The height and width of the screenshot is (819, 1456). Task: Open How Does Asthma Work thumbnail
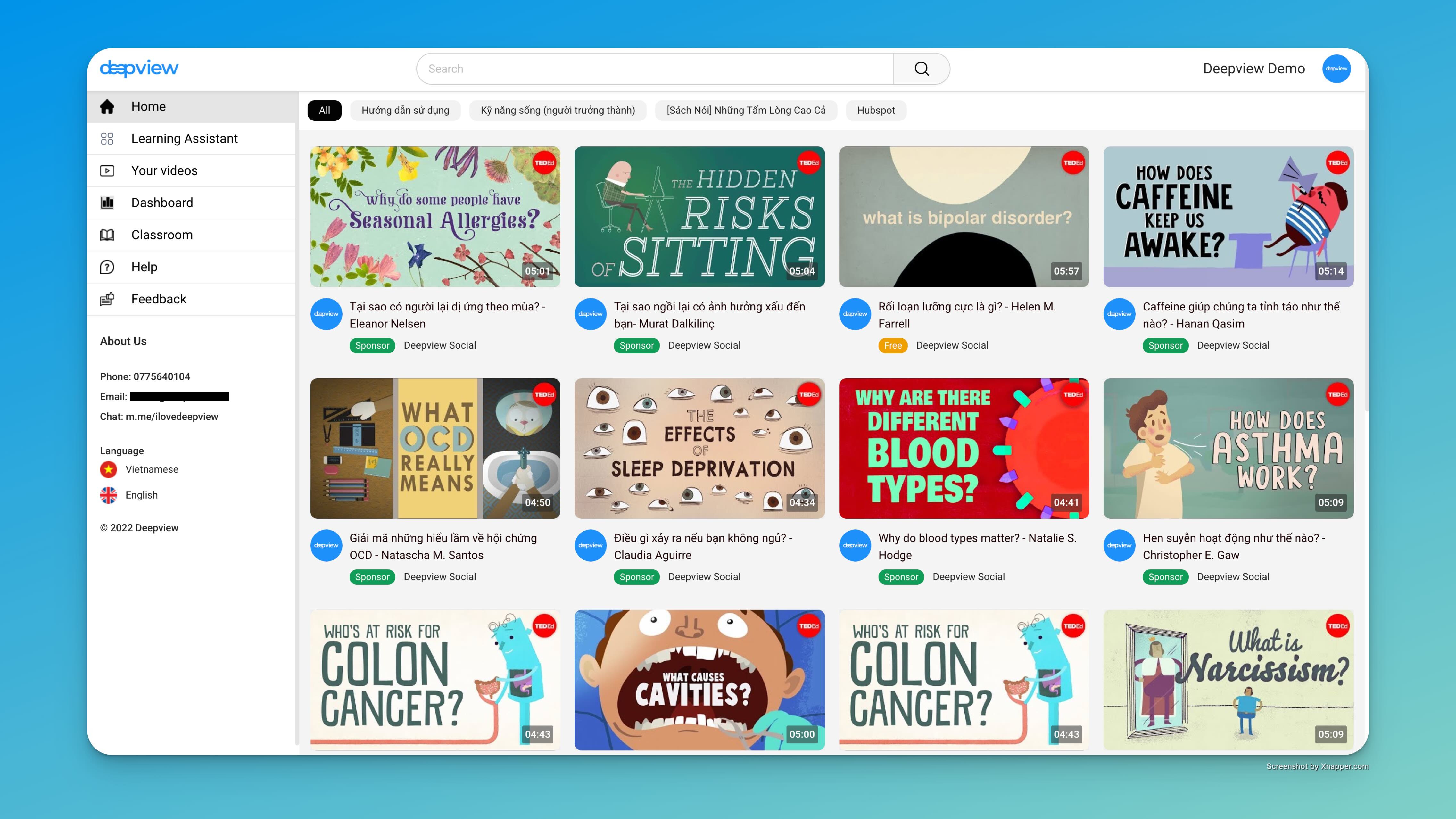click(x=1229, y=448)
